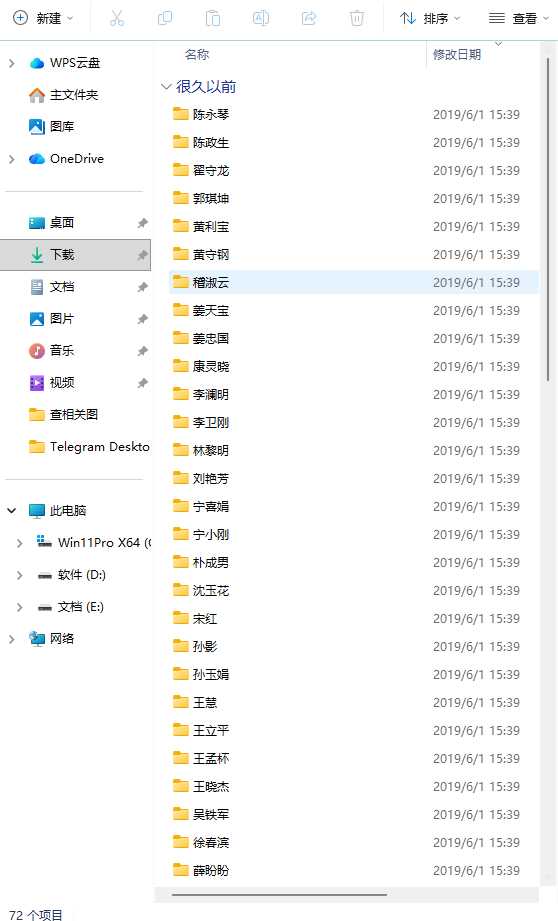
Task: Click the delete trash icon
Action: tap(357, 18)
